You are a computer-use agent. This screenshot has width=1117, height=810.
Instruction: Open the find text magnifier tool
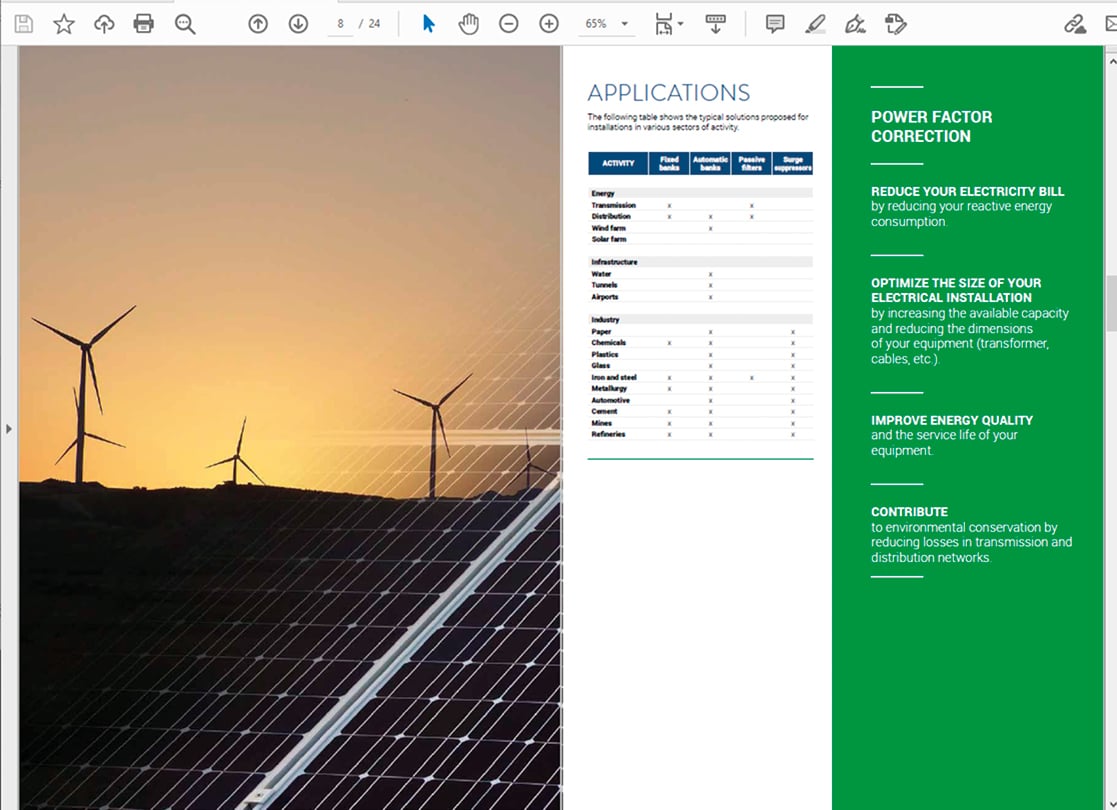pos(185,24)
